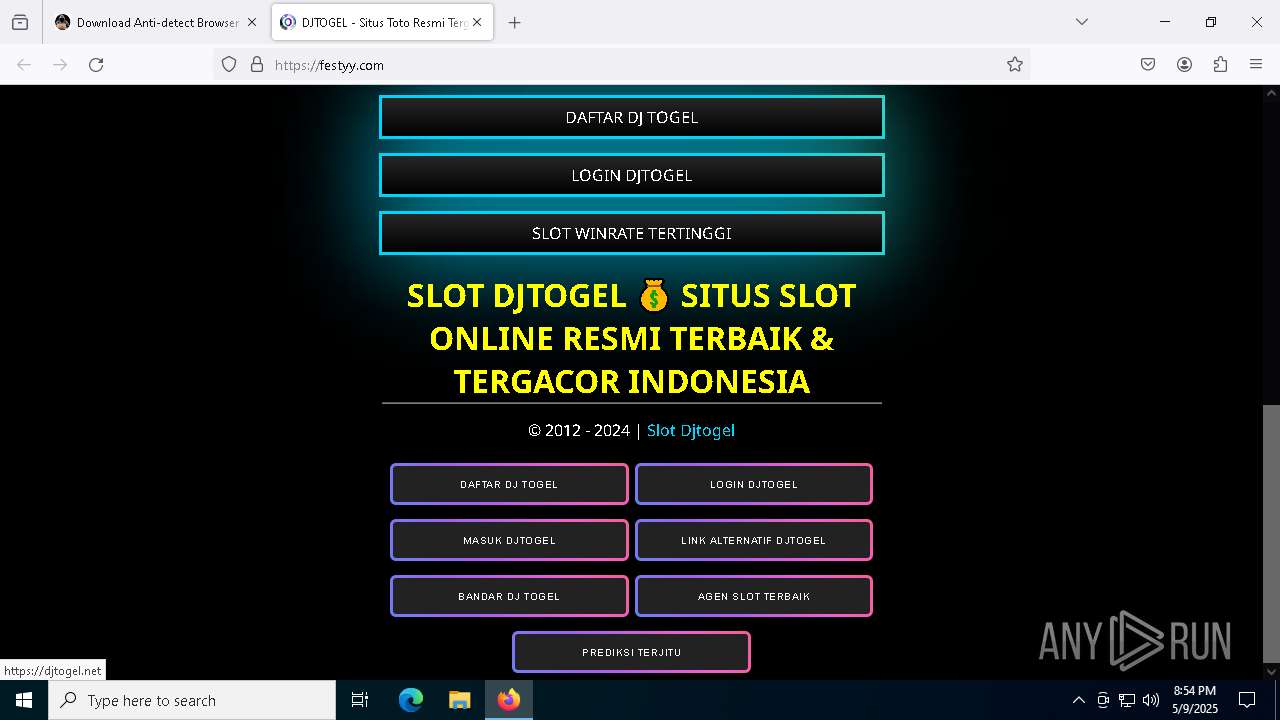Click the © 2012 - 2024 copyright text
Viewport: 1280px width, 720px height.
[x=579, y=430]
